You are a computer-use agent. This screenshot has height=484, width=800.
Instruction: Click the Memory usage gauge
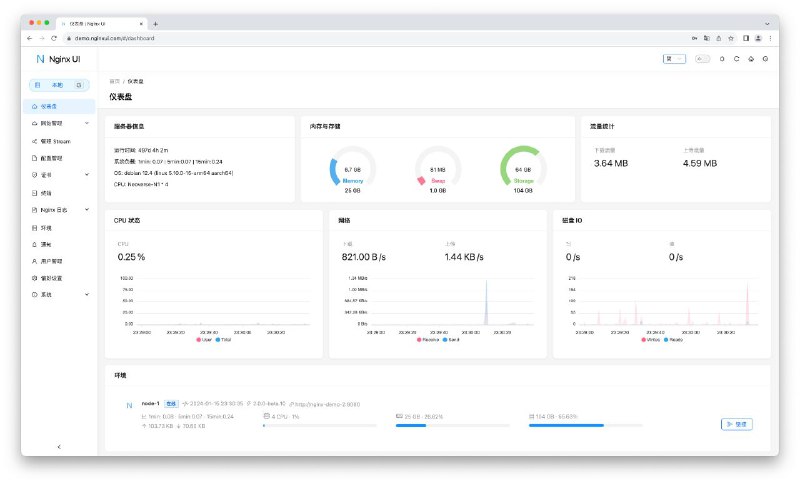coord(352,169)
